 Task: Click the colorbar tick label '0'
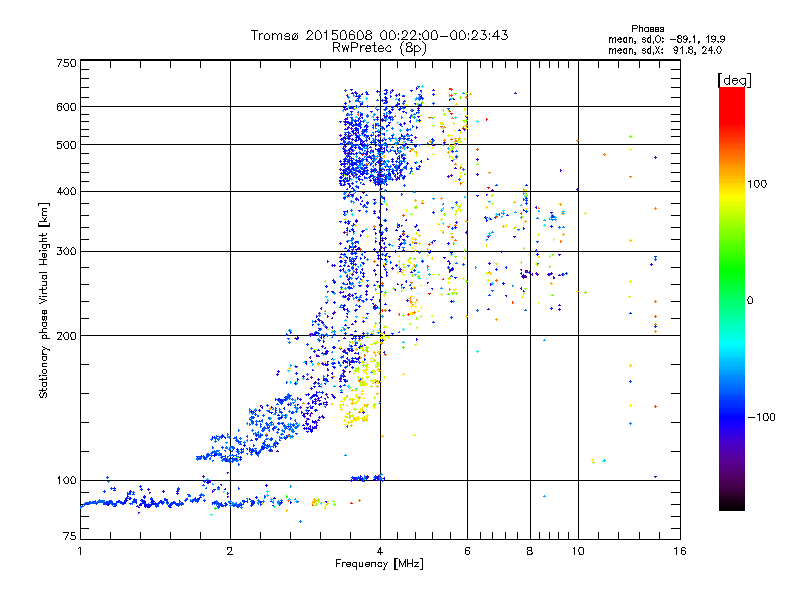pyautogui.click(x=750, y=300)
